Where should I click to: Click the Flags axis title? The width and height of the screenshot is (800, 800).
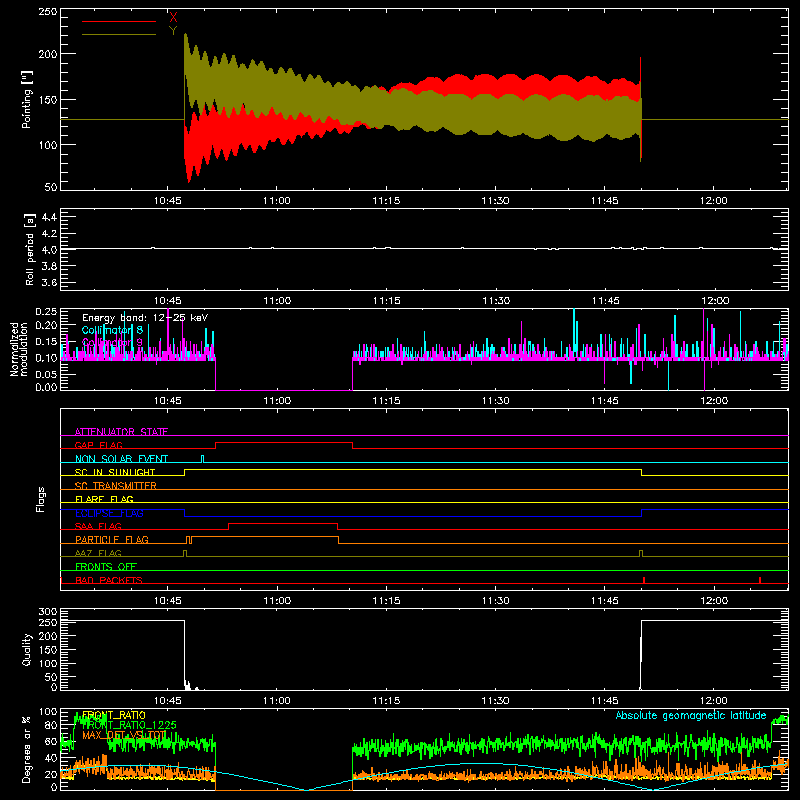tap(40, 499)
